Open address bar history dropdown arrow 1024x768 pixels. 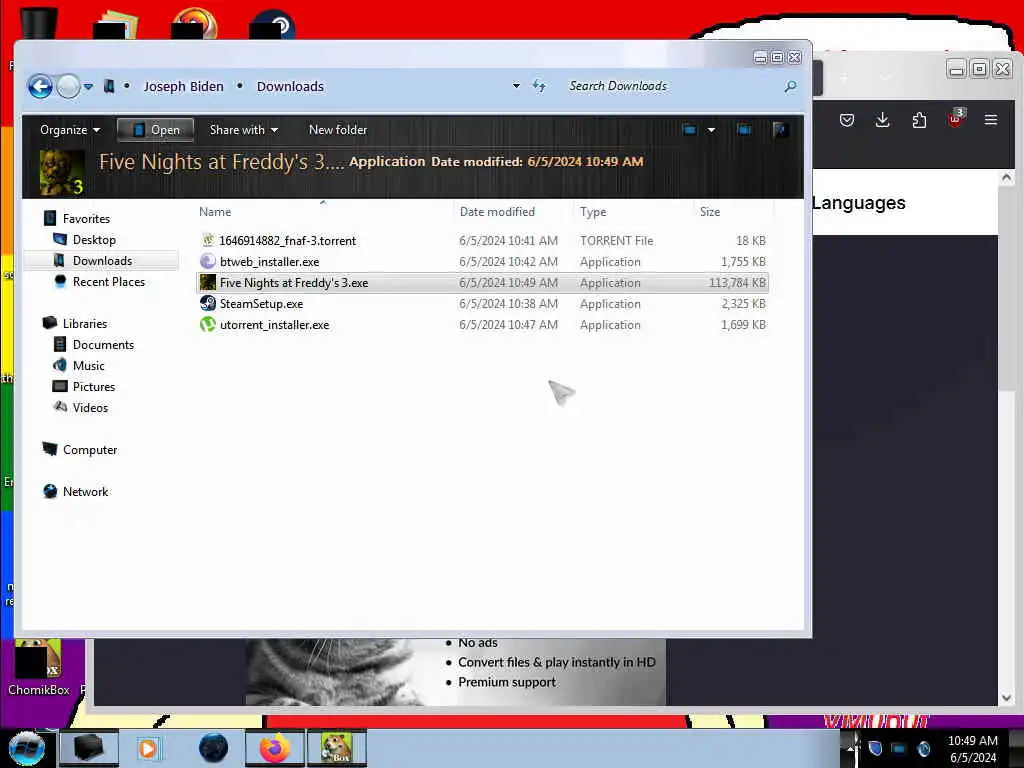(x=516, y=86)
